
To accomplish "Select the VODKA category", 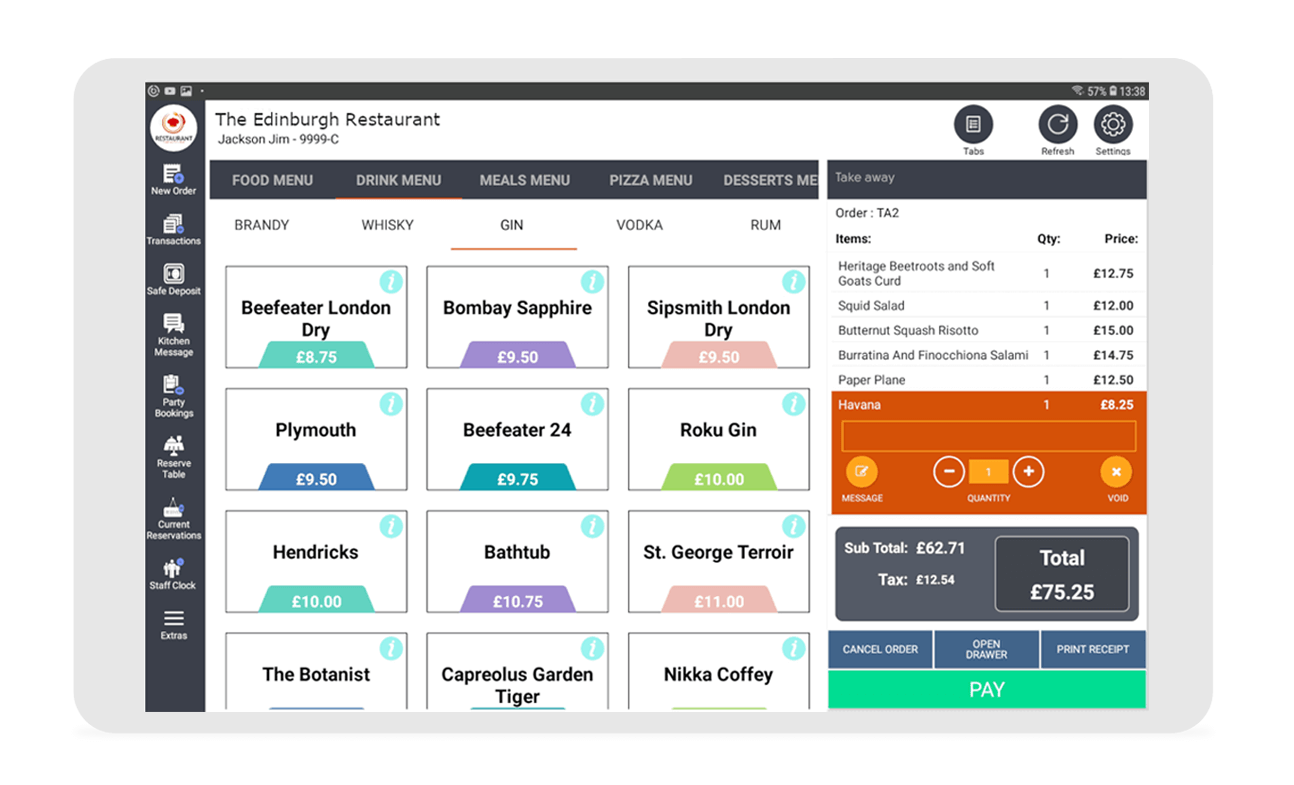I will click(x=639, y=225).
